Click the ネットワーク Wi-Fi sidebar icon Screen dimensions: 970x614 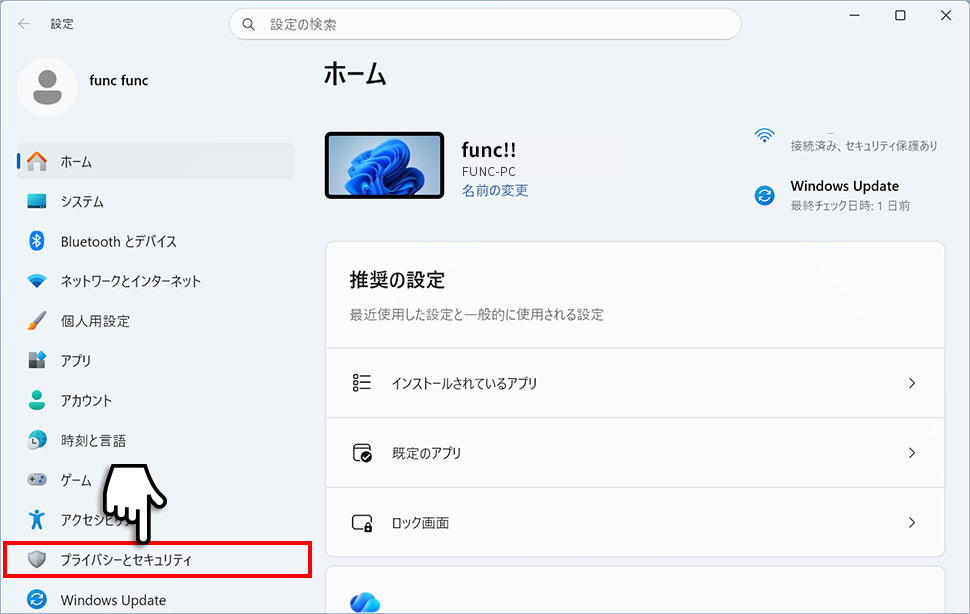coord(36,281)
